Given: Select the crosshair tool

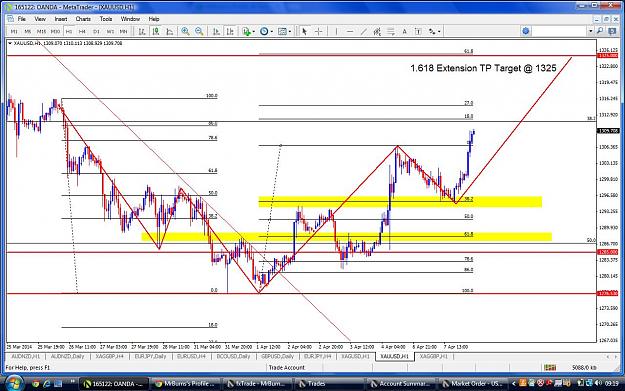Looking at the screenshot, I should pyautogui.click(x=318, y=31).
